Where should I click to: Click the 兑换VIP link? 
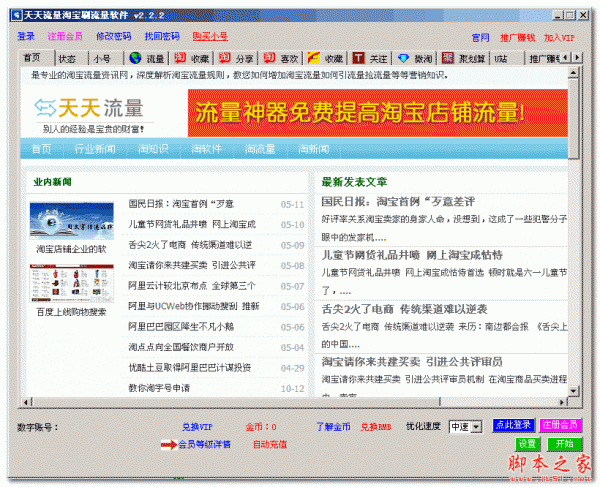[x=197, y=427]
